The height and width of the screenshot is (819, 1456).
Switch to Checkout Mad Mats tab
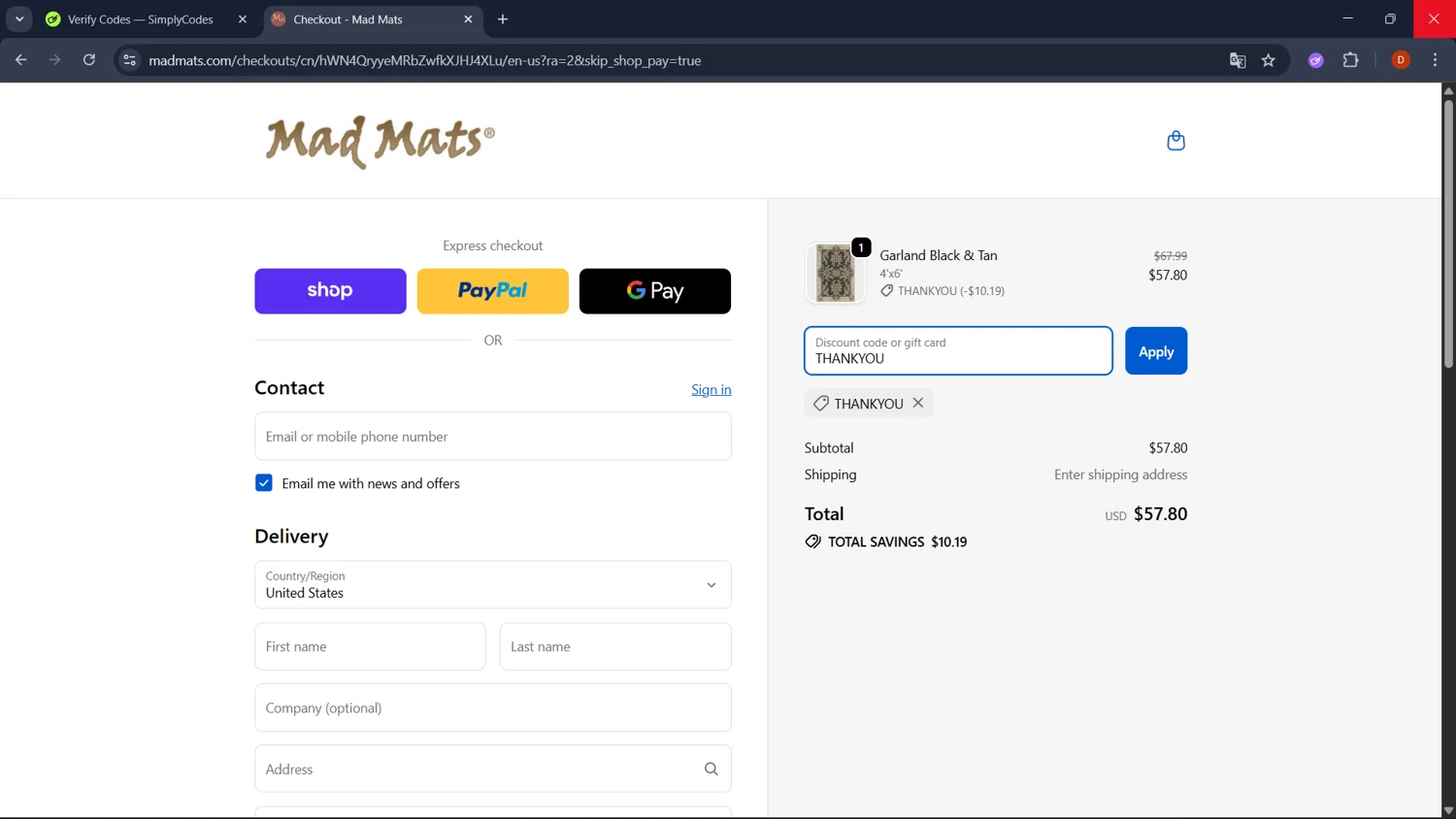374,19
